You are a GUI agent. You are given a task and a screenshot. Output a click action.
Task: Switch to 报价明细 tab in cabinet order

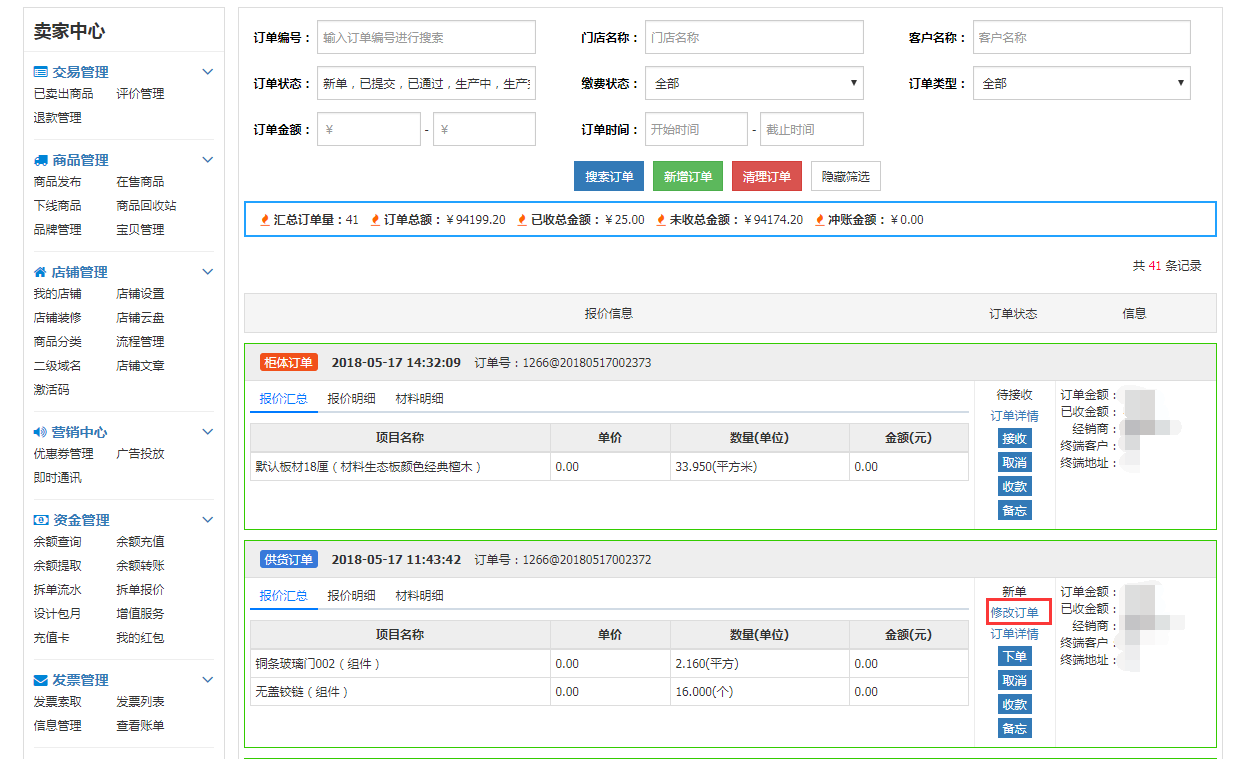click(351, 398)
